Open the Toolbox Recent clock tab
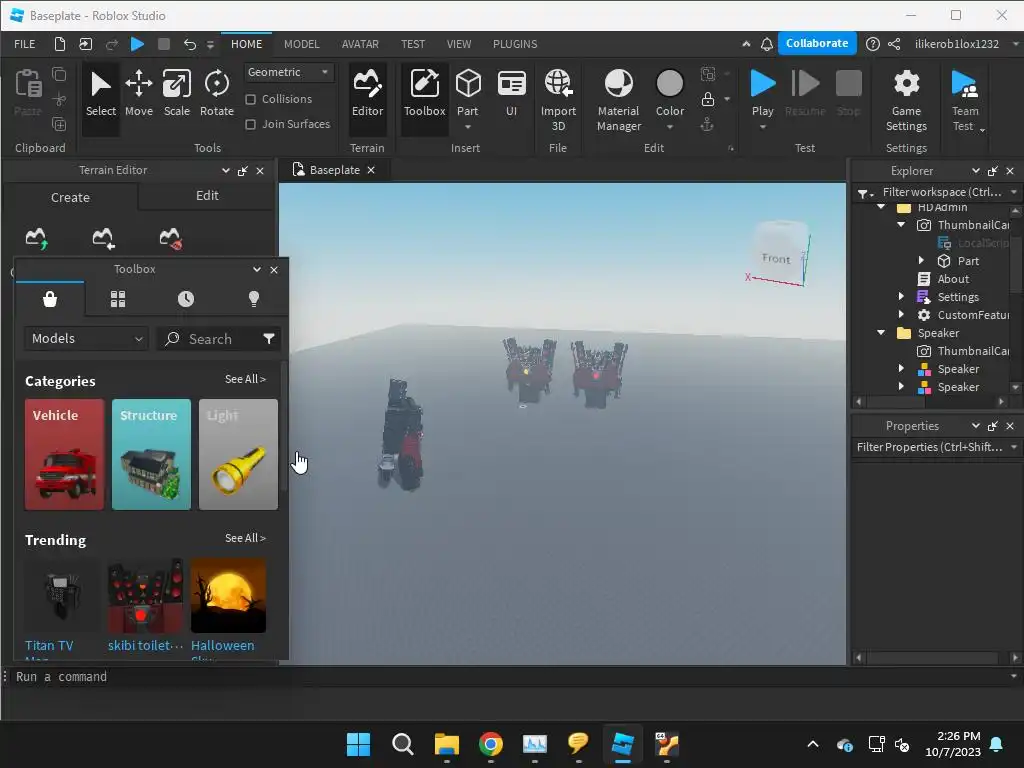The height and width of the screenshot is (768, 1024). (x=185, y=299)
